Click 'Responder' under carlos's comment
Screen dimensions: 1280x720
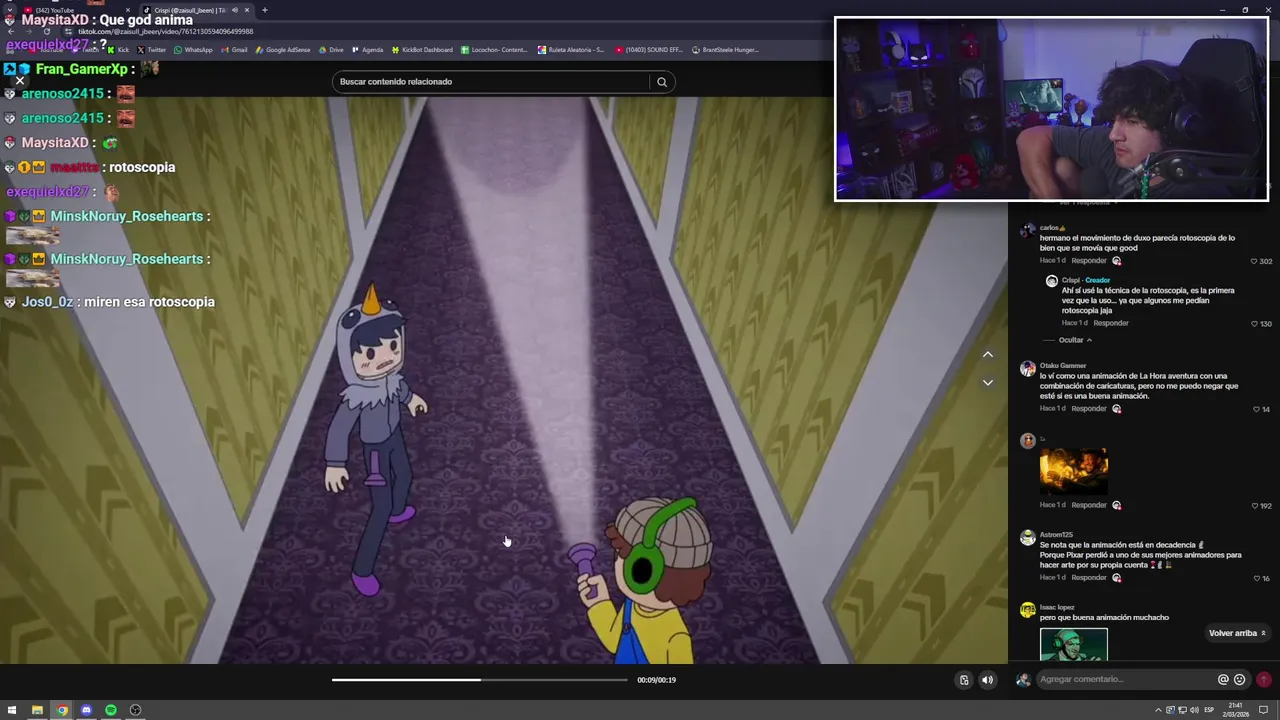click(1089, 261)
